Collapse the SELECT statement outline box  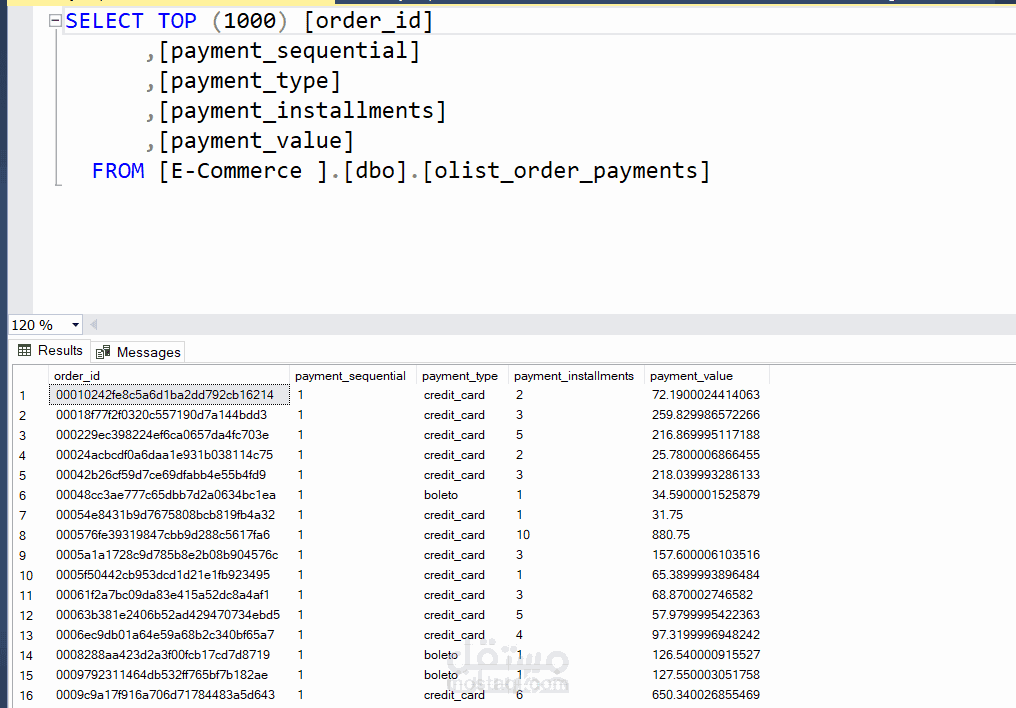[56, 21]
